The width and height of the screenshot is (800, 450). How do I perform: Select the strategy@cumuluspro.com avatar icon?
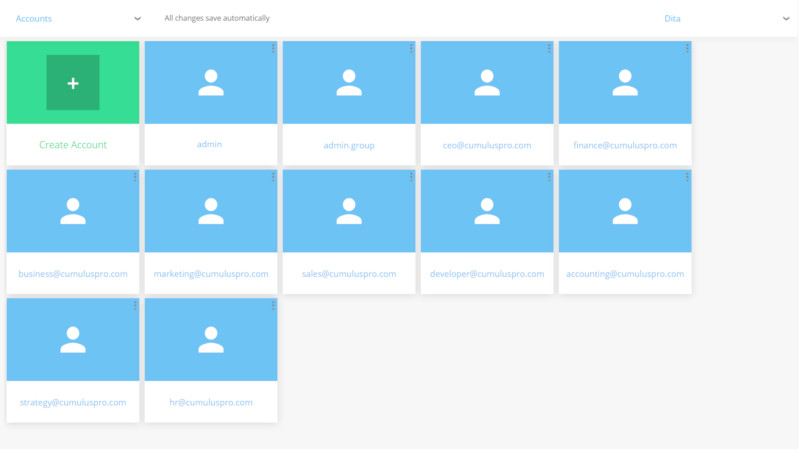coord(73,340)
